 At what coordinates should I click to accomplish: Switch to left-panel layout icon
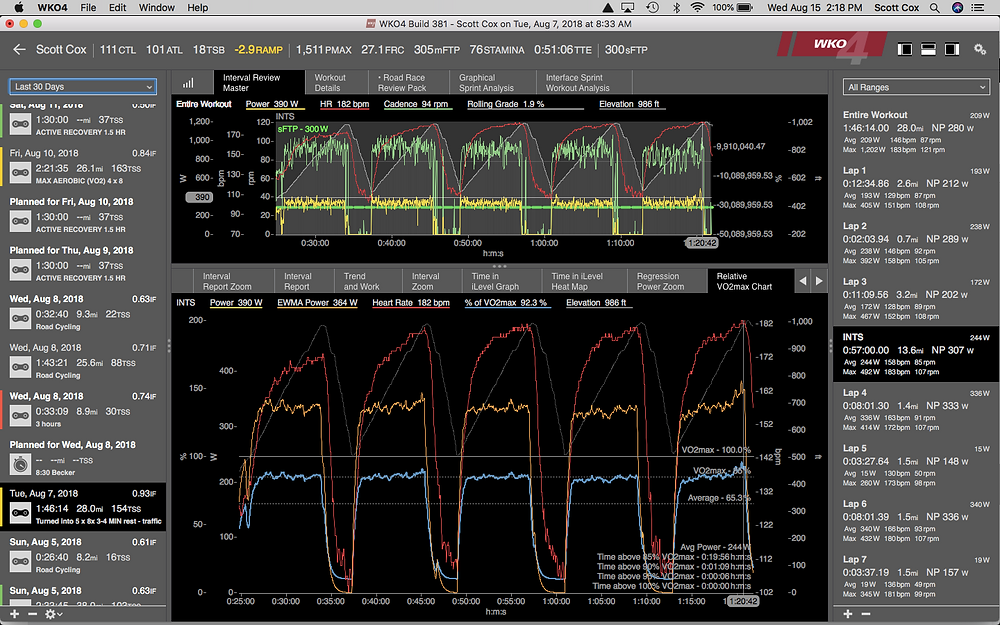tap(904, 49)
